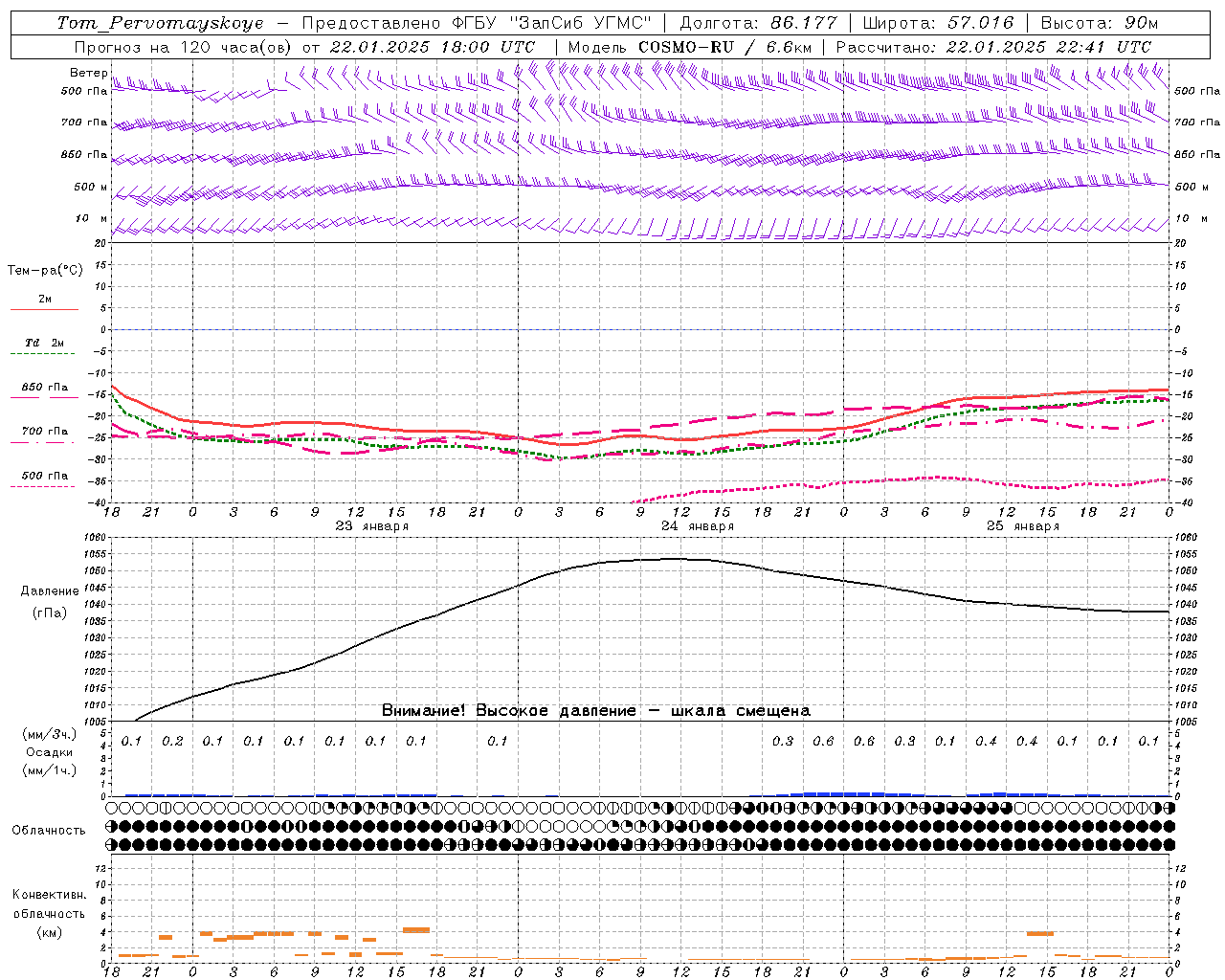Image resolution: width=1225 pixels, height=980 pixels.
Task: Click the 'Рассчитано: 22.01.2025 22:41 UTC' timestamp
Action: pos(993,47)
